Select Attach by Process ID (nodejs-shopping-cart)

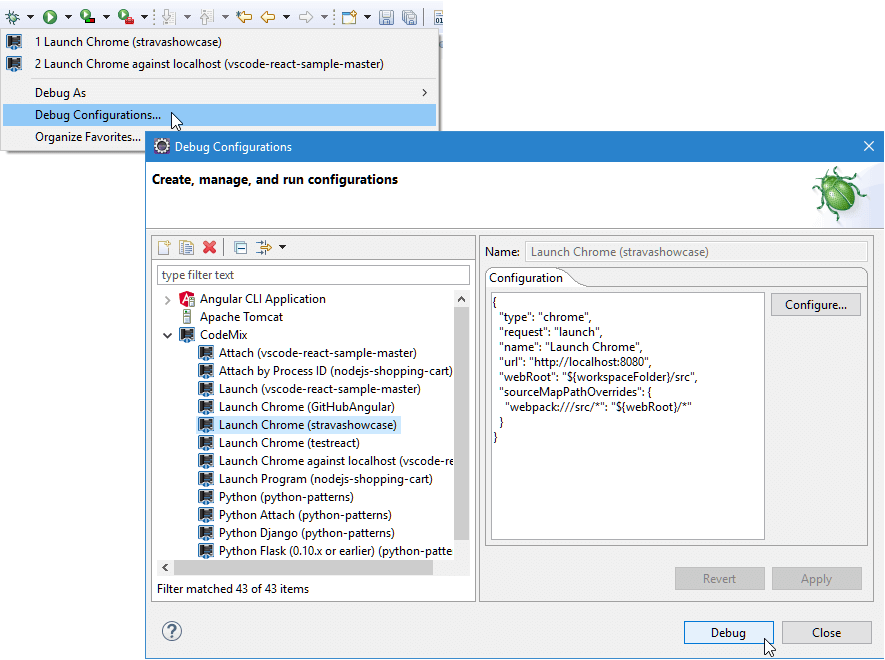click(x=335, y=371)
